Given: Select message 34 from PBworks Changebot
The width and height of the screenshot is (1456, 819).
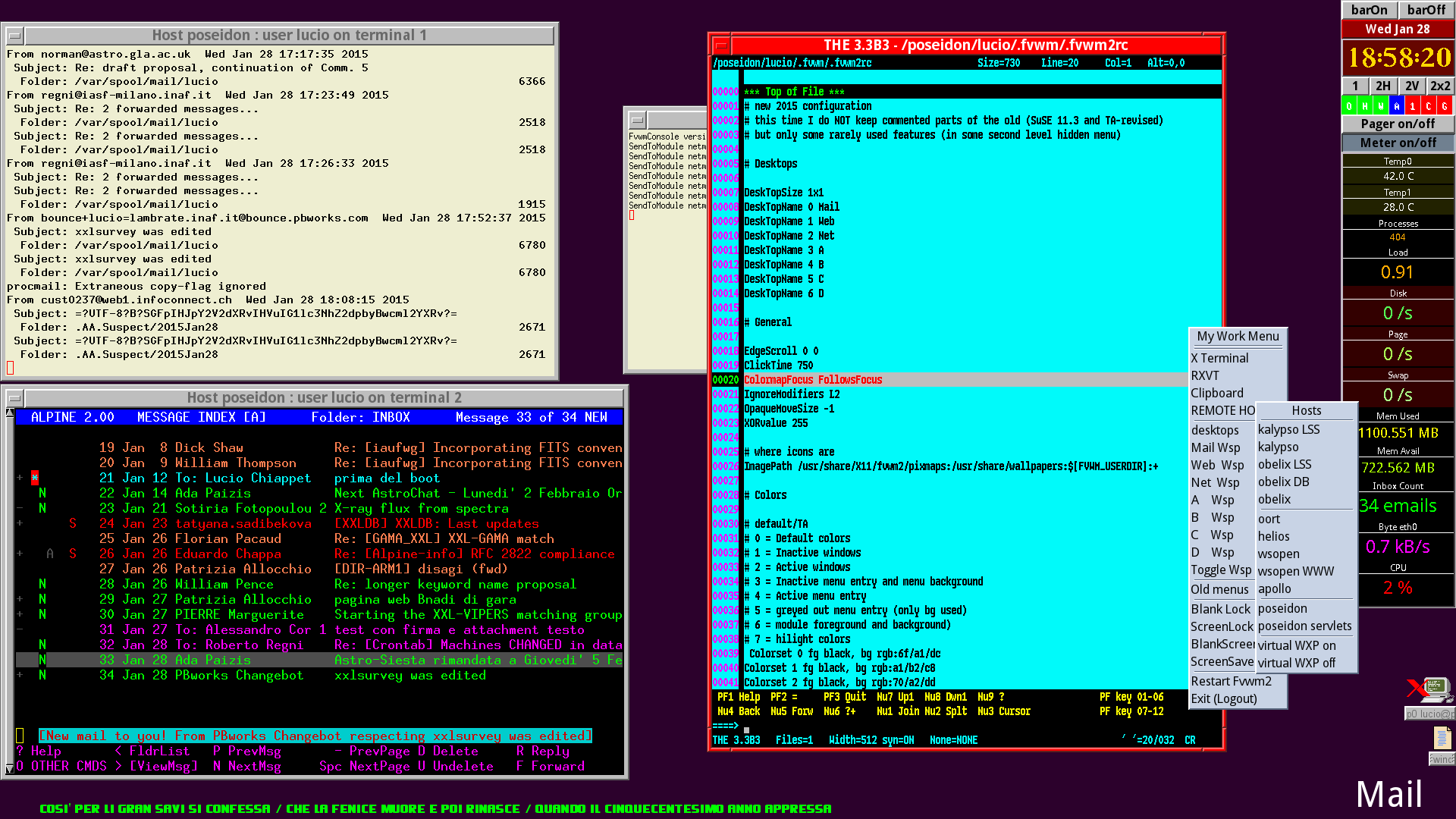Looking at the screenshot, I should coord(319,675).
